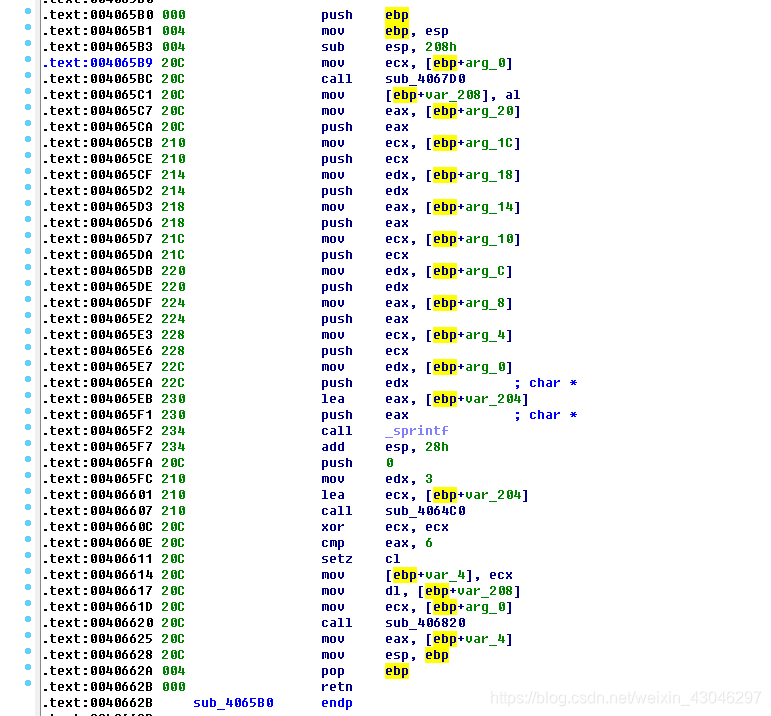Click var_4 on line 00406625
This screenshot has width=771, height=716.
click(485, 639)
